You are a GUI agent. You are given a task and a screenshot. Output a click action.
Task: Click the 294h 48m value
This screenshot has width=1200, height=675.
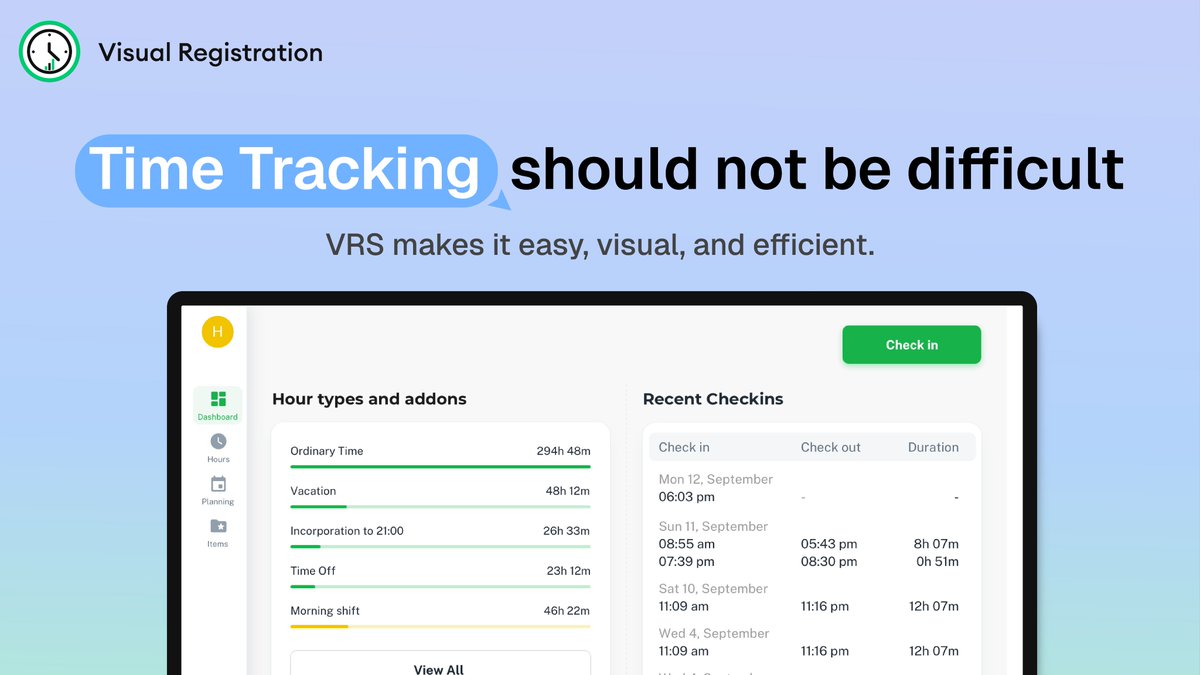pos(563,451)
